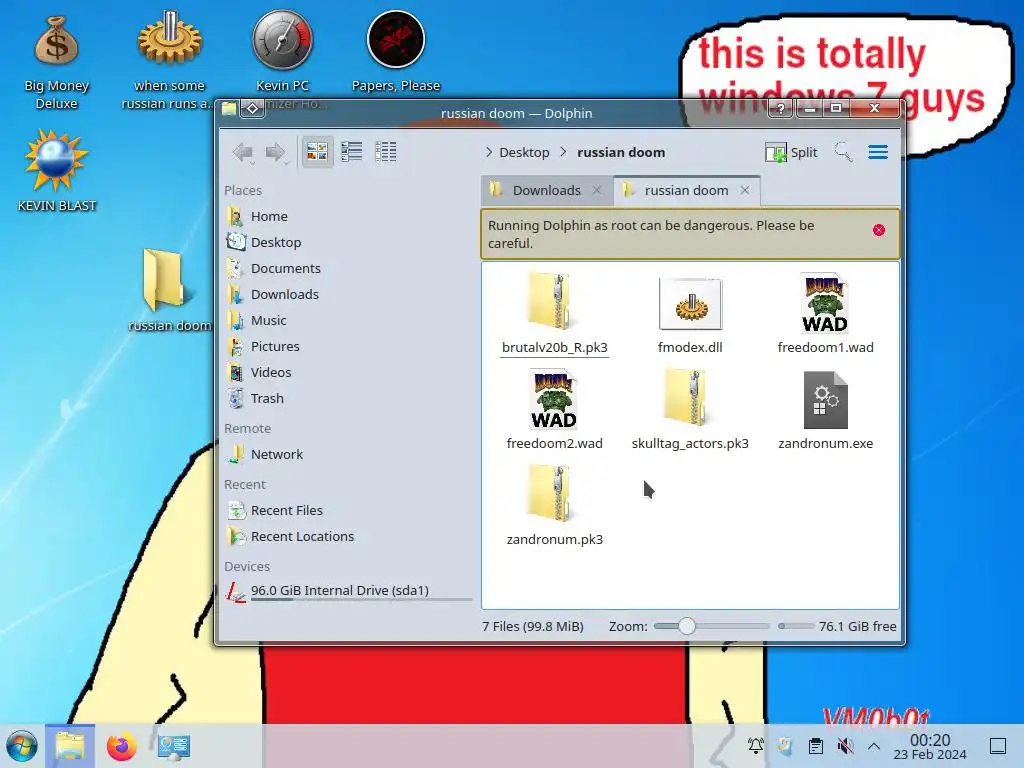Select skulltag_actors.pk3 archive icon
Viewport: 1024px width, 768px height.
tap(686, 398)
